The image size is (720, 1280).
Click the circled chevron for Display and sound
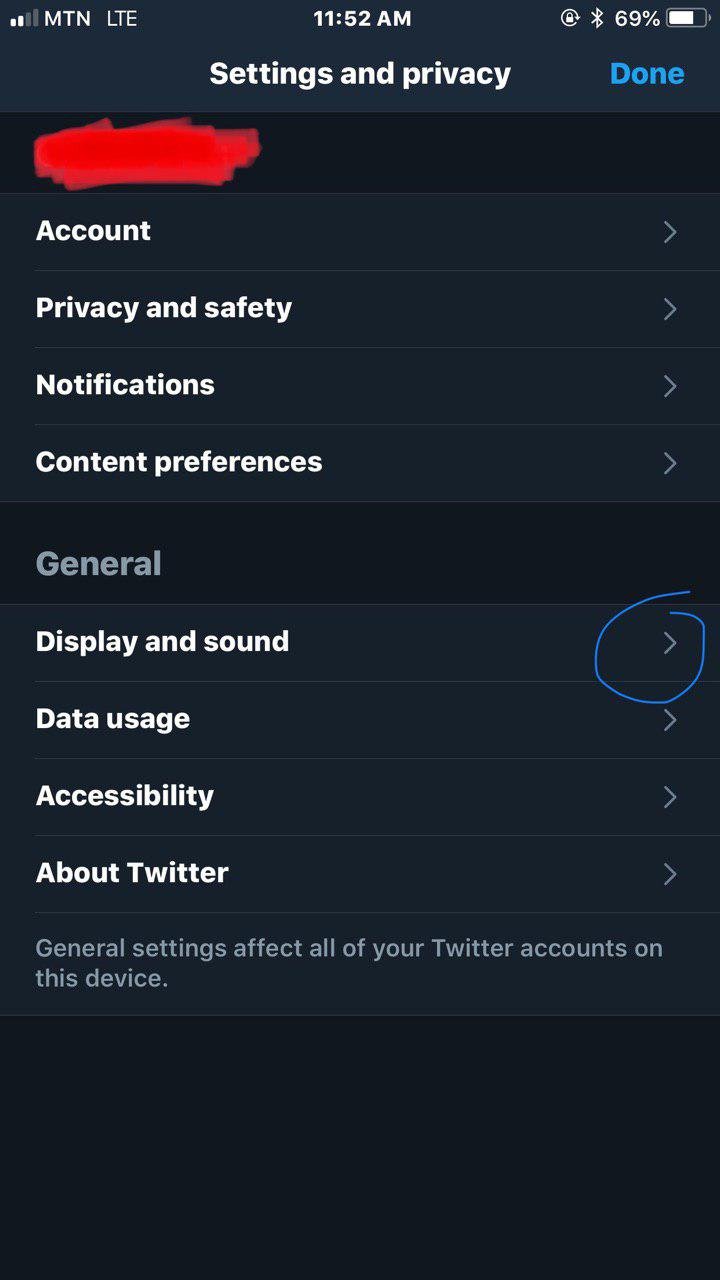point(670,643)
